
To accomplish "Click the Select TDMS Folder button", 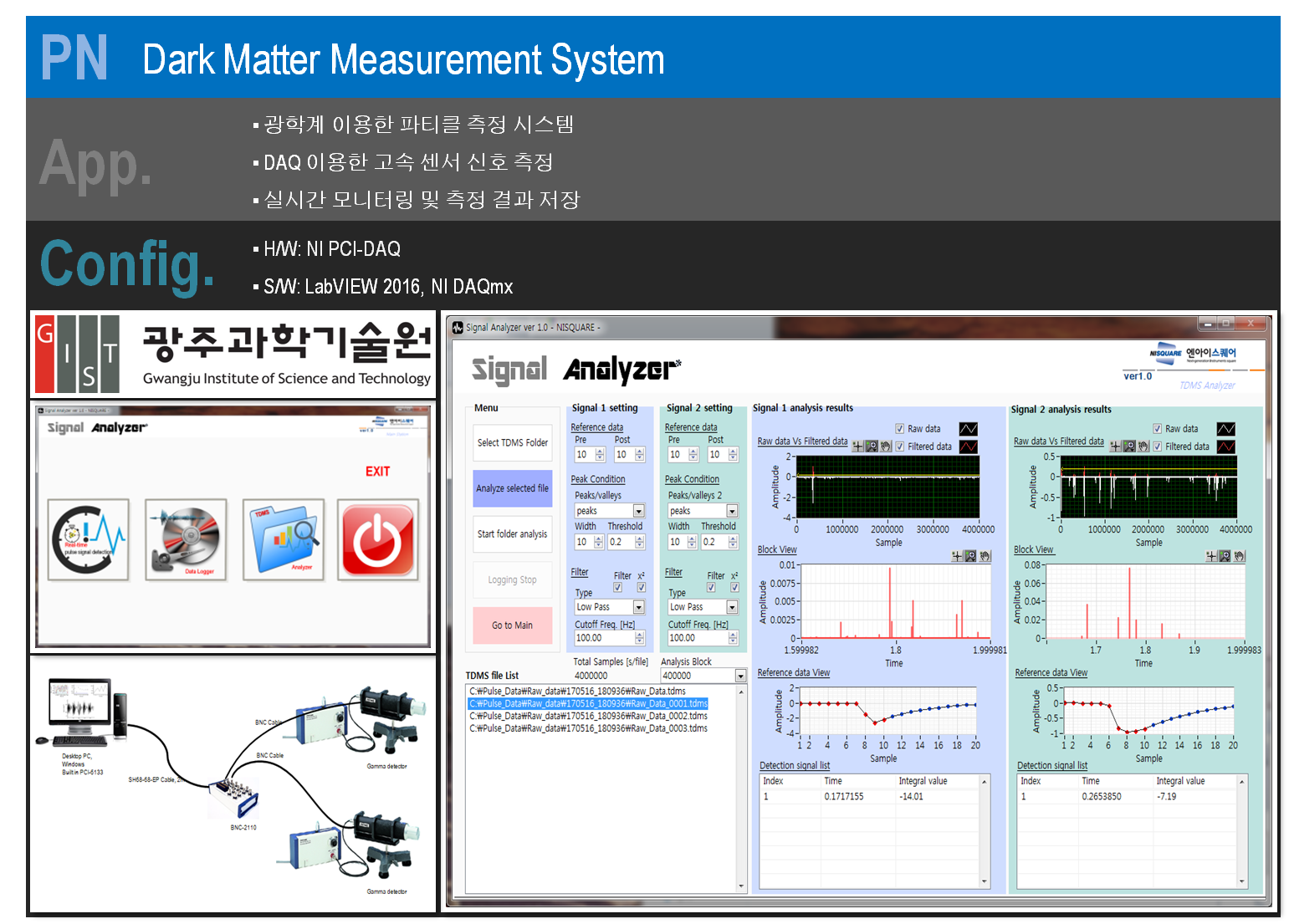I will tap(513, 442).
